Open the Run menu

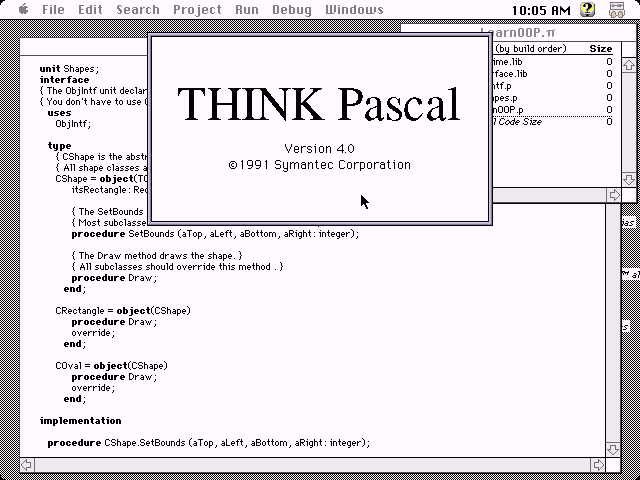pyautogui.click(x=247, y=9)
